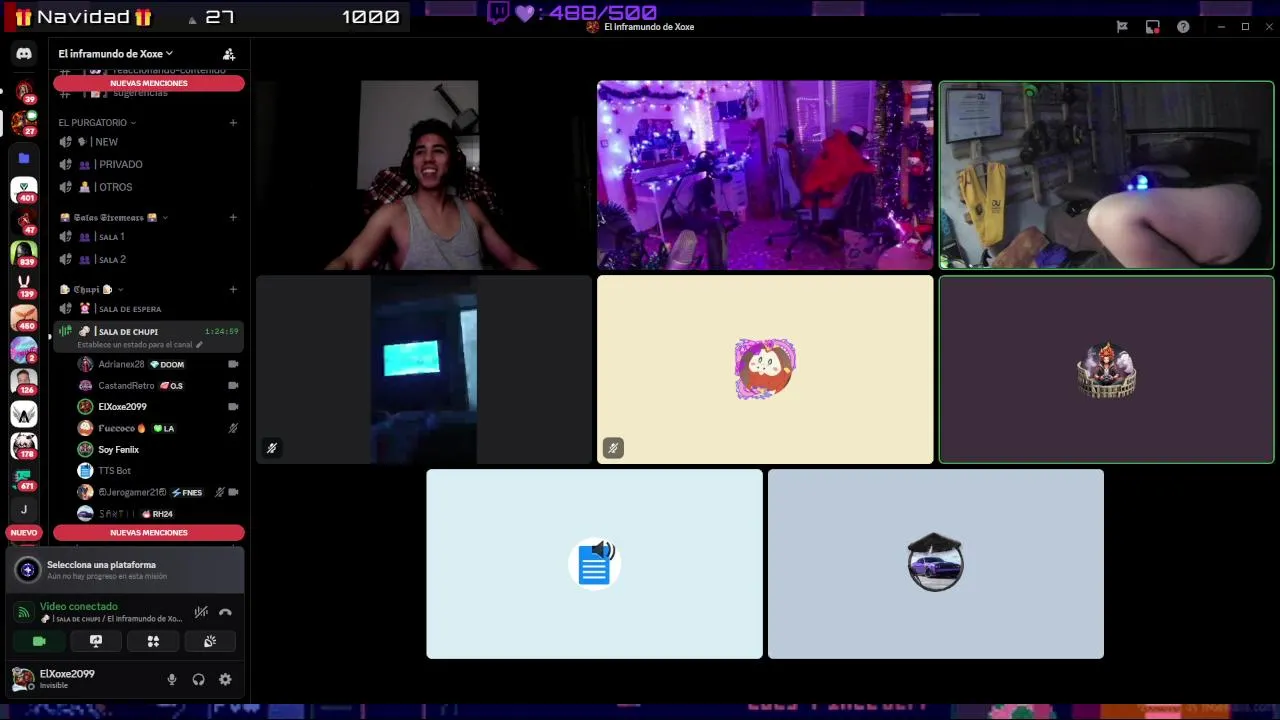Click the help question mark icon
Viewport: 1280px width, 720px height.
[x=1183, y=27]
